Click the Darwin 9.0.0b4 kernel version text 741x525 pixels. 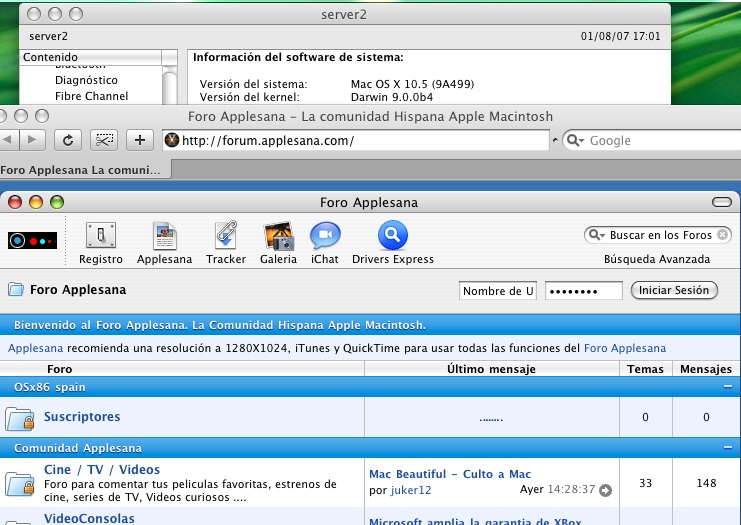(x=392, y=97)
